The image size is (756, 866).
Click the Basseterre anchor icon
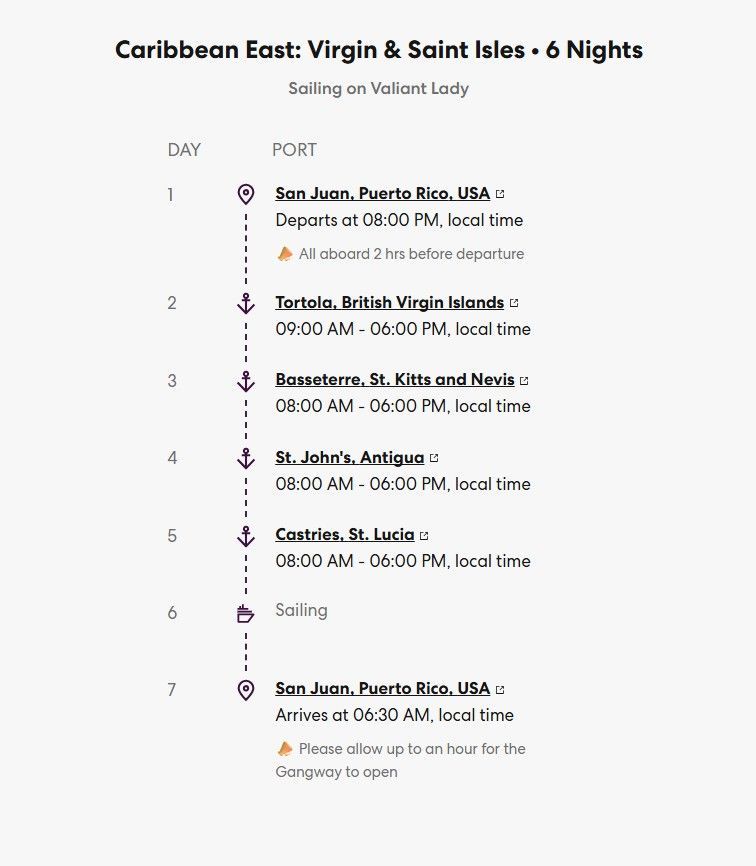(x=246, y=381)
